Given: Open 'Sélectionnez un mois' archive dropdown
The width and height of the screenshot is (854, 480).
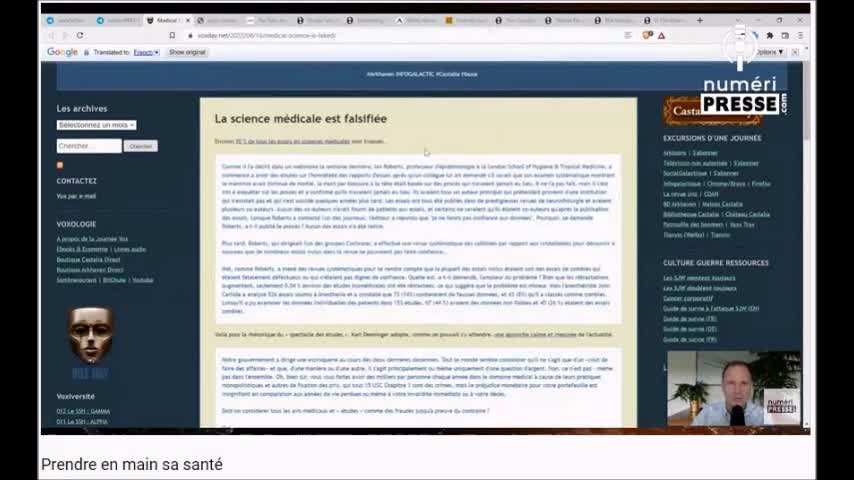Looking at the screenshot, I should point(96,125).
